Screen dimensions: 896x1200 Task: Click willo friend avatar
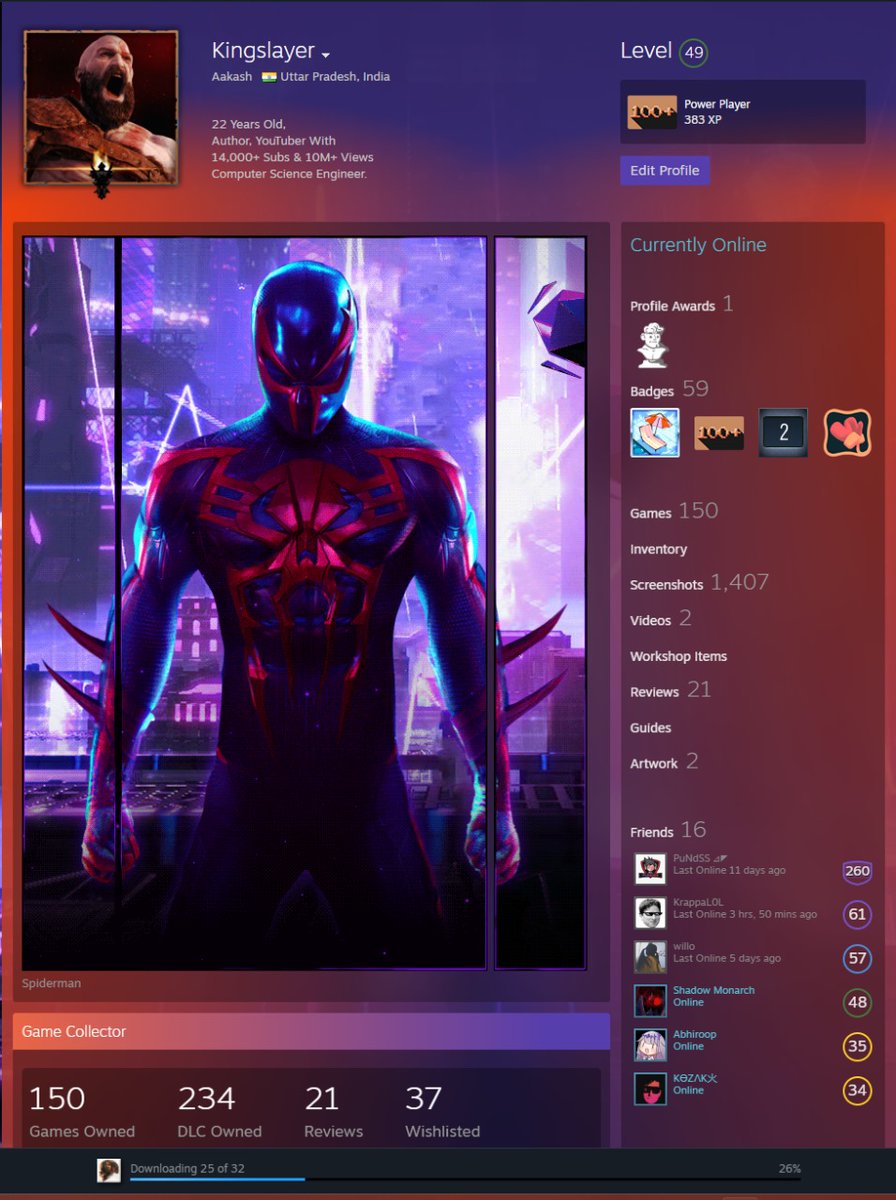coord(650,957)
